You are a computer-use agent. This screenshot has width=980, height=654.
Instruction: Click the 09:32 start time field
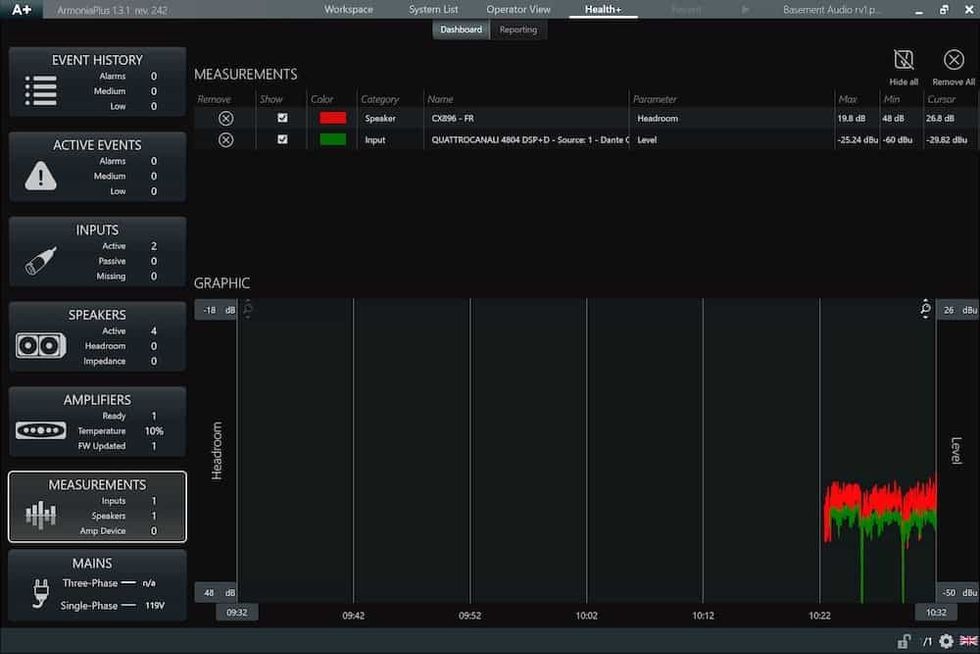click(237, 612)
